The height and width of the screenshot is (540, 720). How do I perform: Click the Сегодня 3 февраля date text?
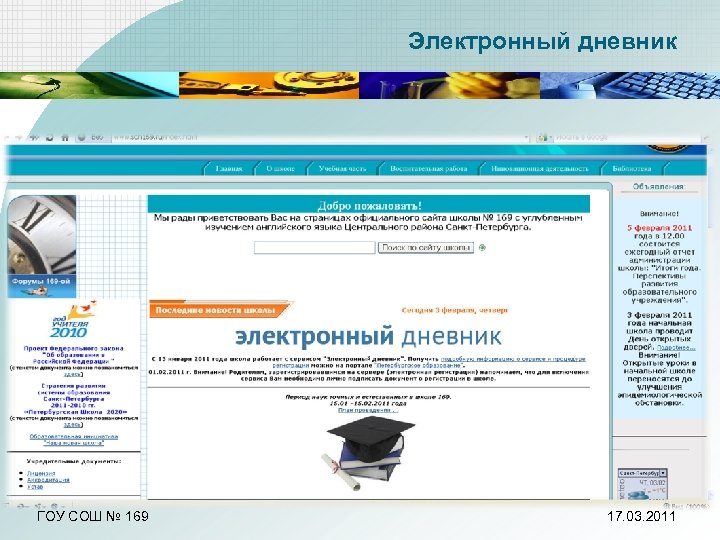(x=455, y=310)
